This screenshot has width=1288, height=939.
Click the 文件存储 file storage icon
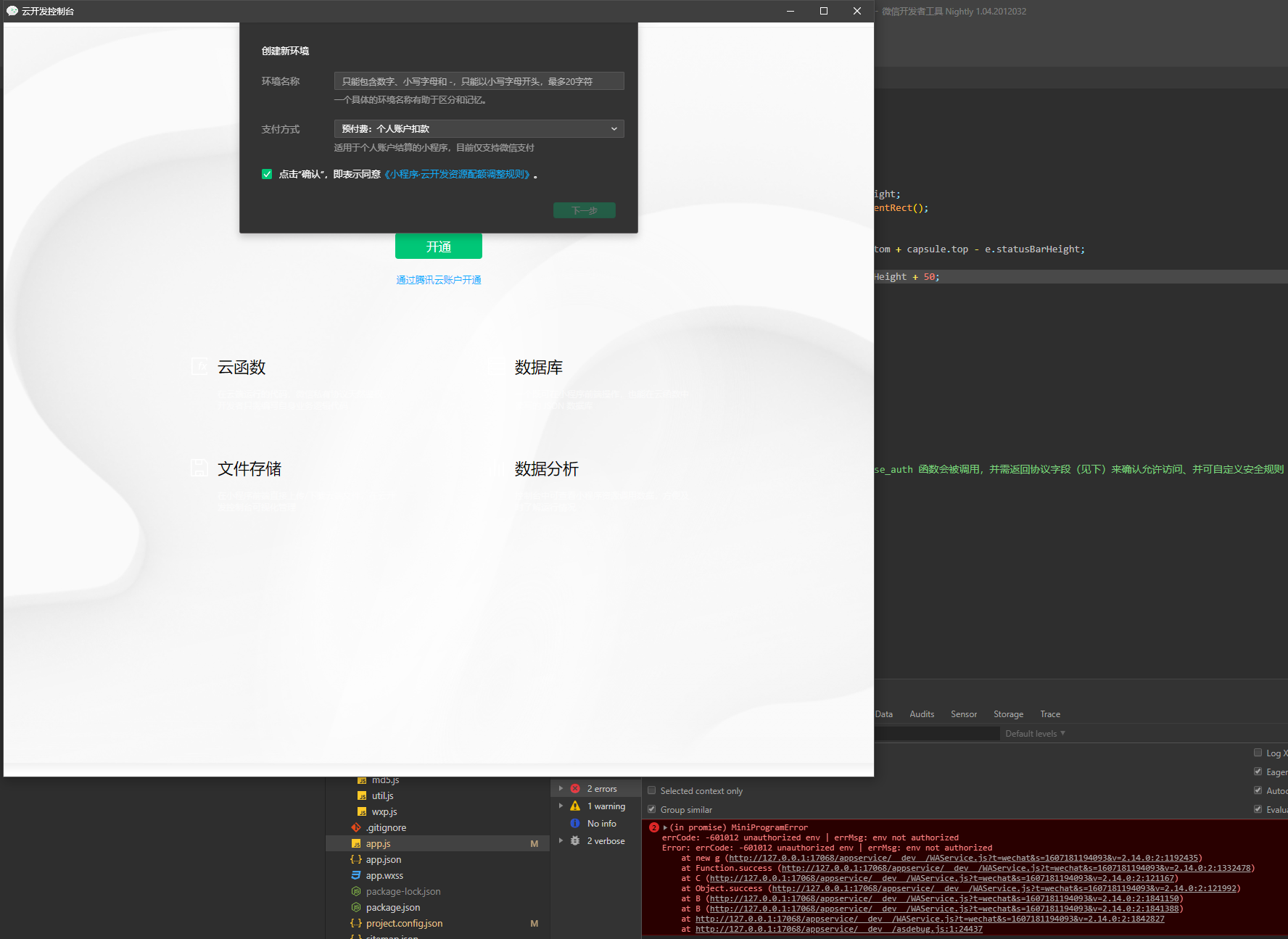(x=199, y=468)
